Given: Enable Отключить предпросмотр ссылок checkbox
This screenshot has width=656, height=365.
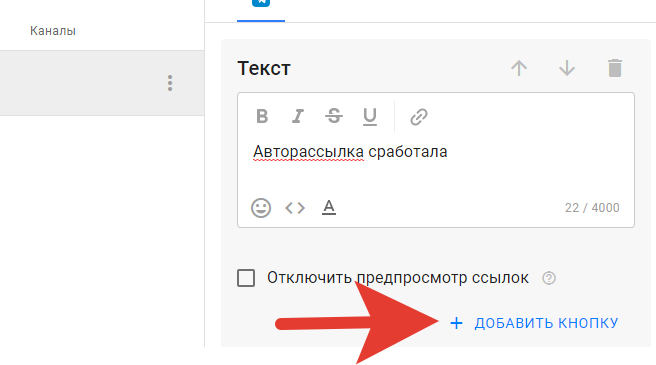Looking at the screenshot, I should coord(246,278).
